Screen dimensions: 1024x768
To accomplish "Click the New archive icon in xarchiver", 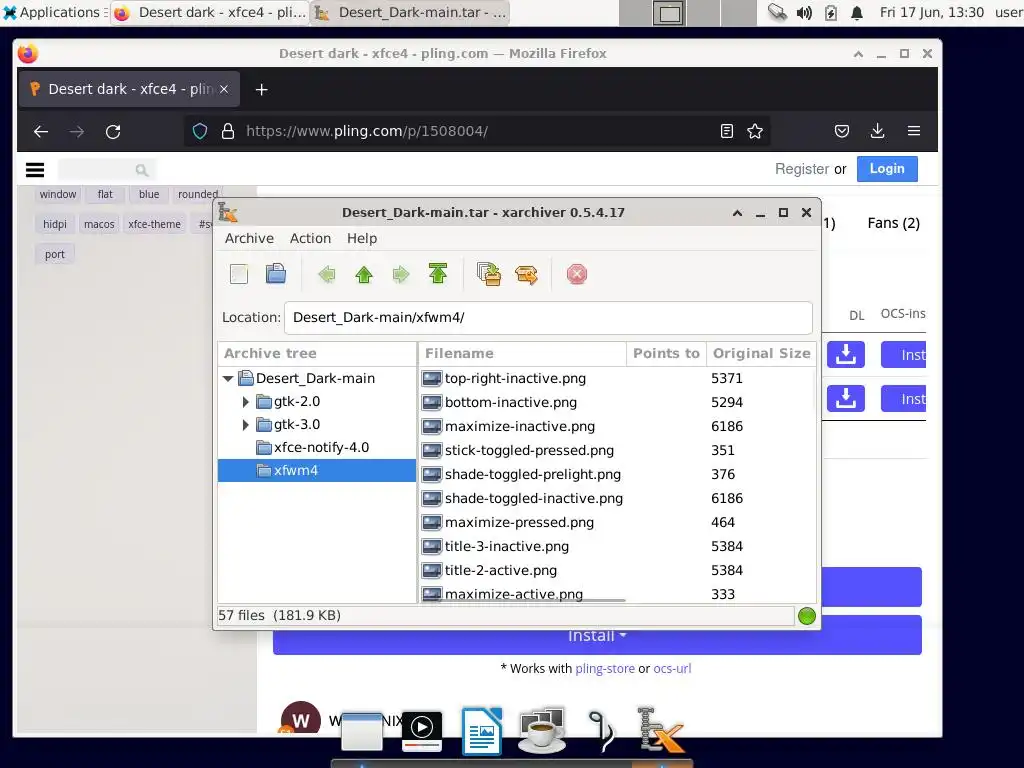I will click(x=239, y=274).
